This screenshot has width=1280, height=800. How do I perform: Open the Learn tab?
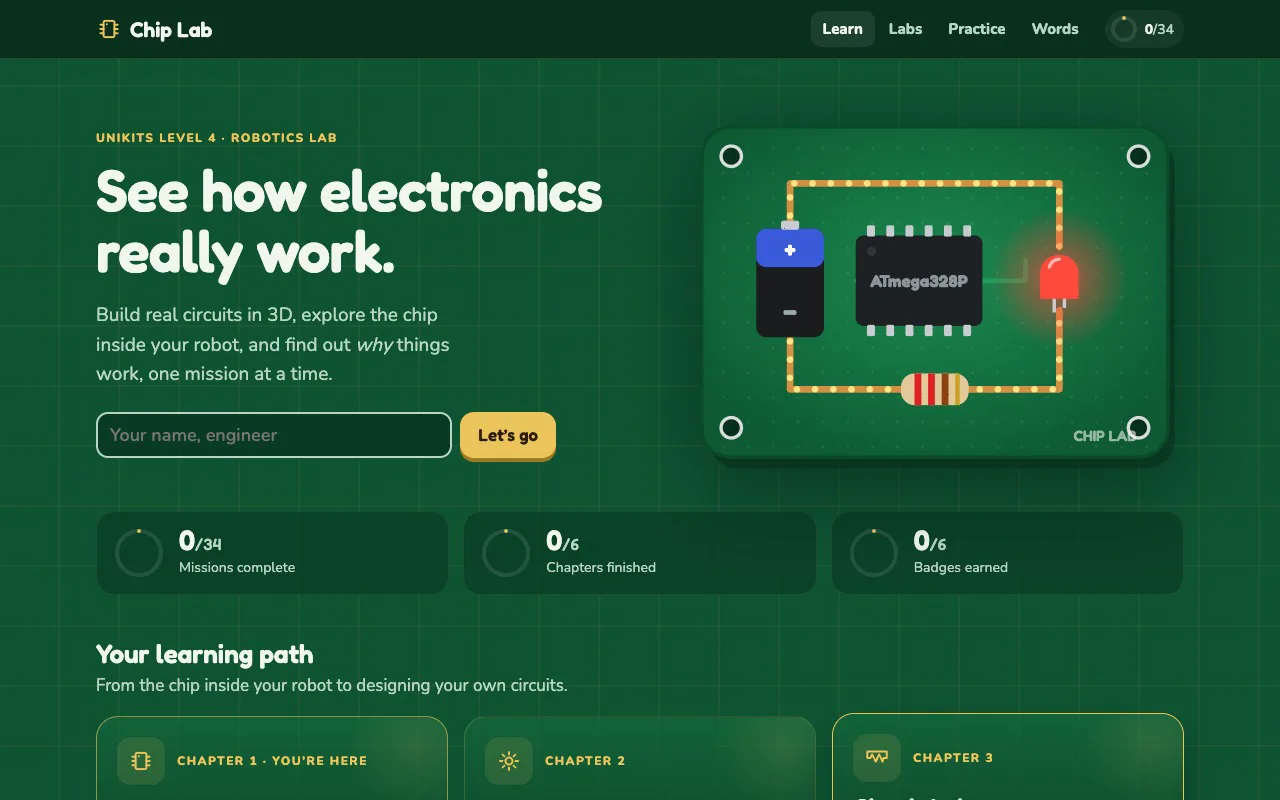click(842, 29)
